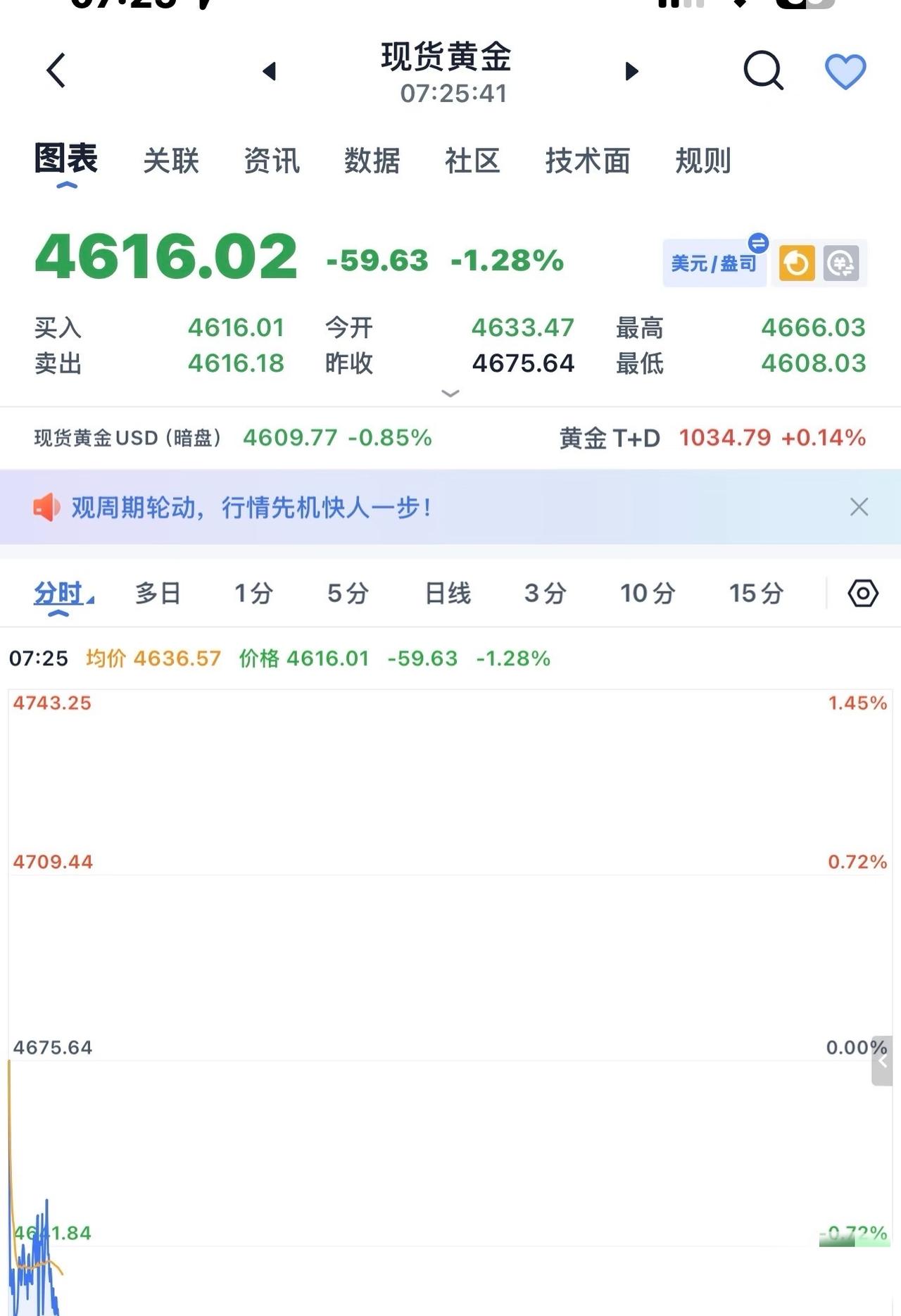Screen dimensions: 901x1316
Task: Select the 分时 chart period
Action: [x=59, y=594]
